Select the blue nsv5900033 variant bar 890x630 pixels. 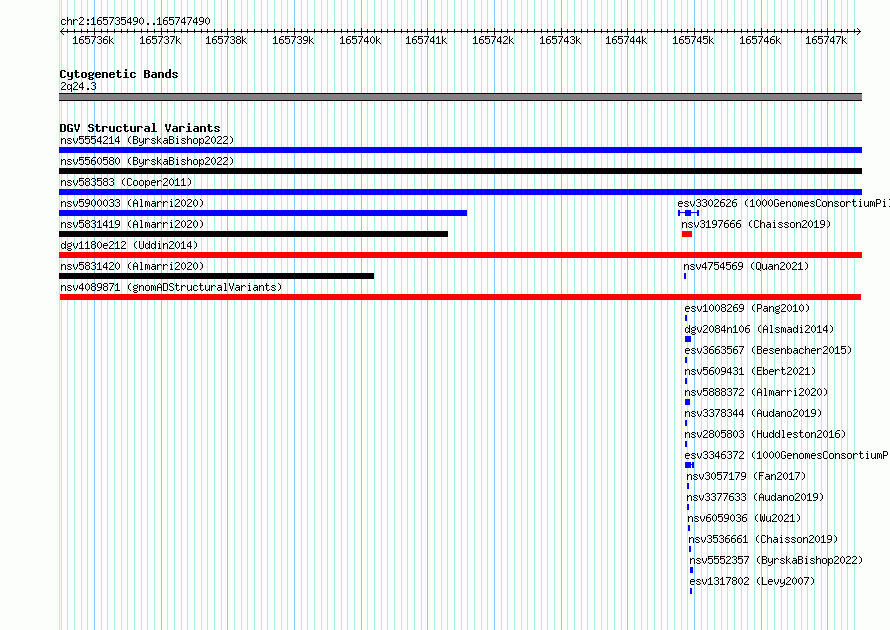(x=263, y=213)
